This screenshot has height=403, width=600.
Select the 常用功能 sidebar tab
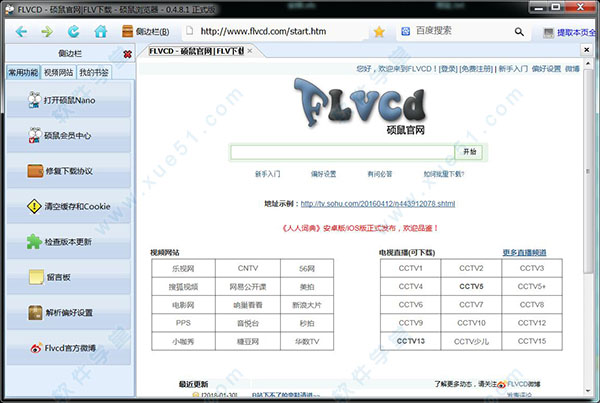tap(23, 72)
